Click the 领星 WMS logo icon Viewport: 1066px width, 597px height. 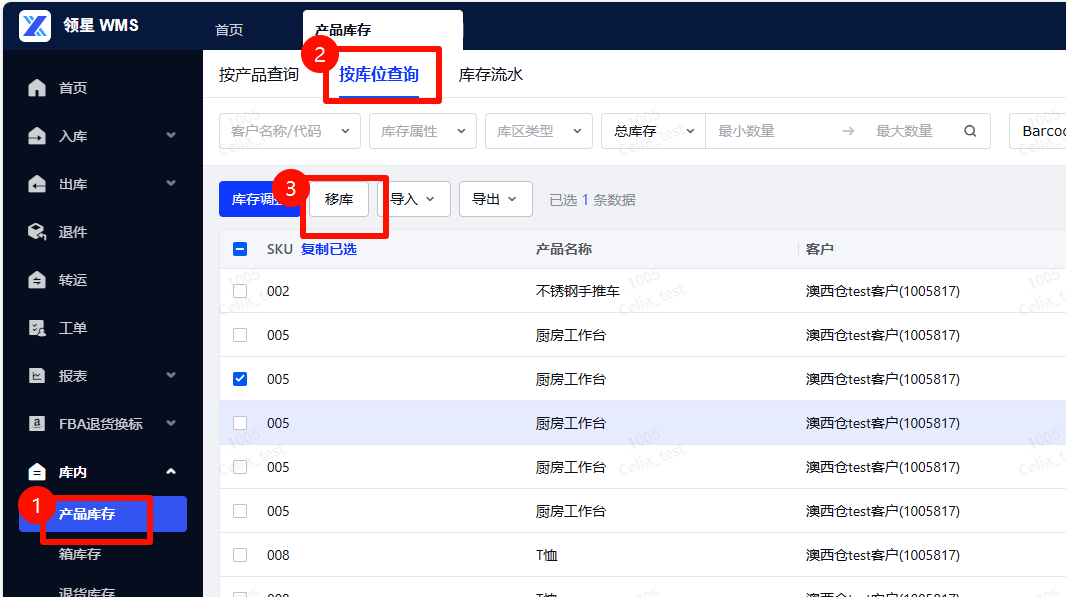pos(35,26)
